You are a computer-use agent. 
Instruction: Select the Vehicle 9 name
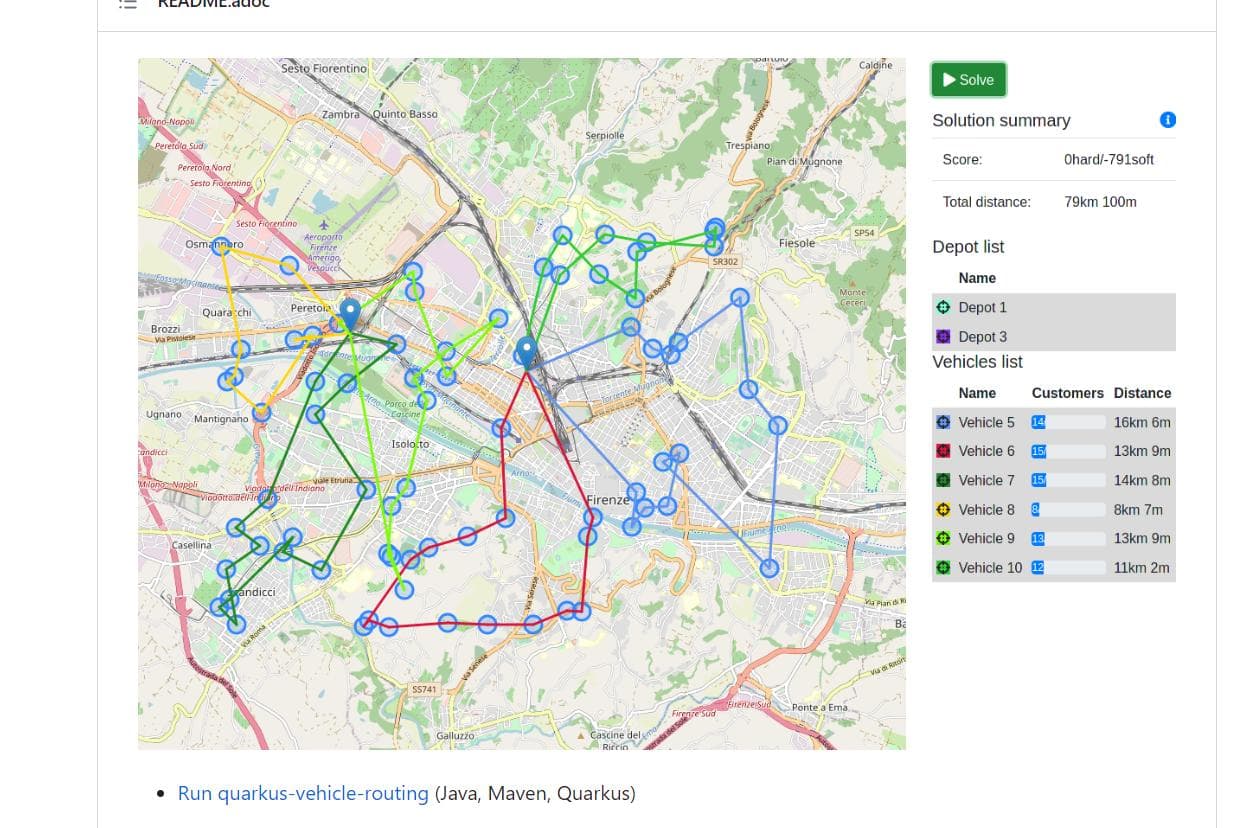(986, 538)
